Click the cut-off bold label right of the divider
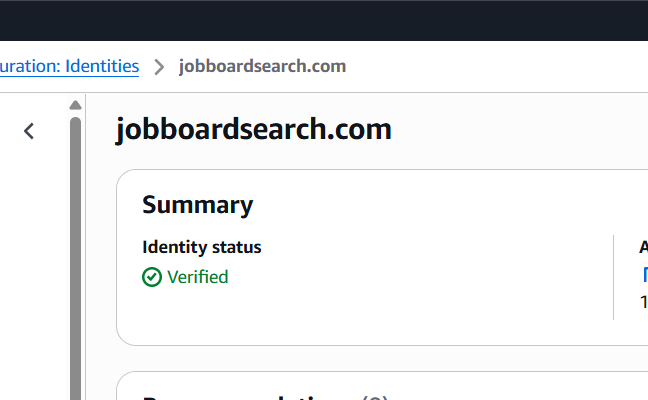The image size is (648, 400). tap(643, 247)
